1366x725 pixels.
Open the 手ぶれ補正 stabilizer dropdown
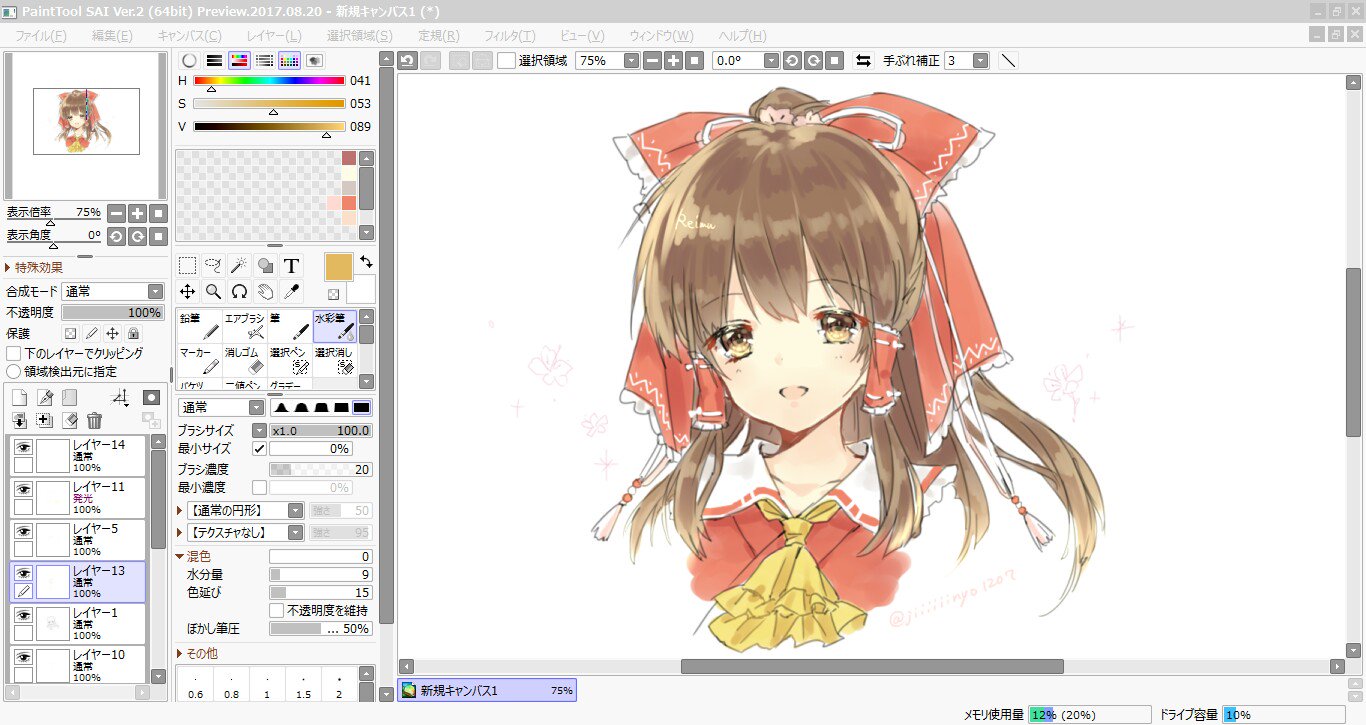tap(966, 60)
